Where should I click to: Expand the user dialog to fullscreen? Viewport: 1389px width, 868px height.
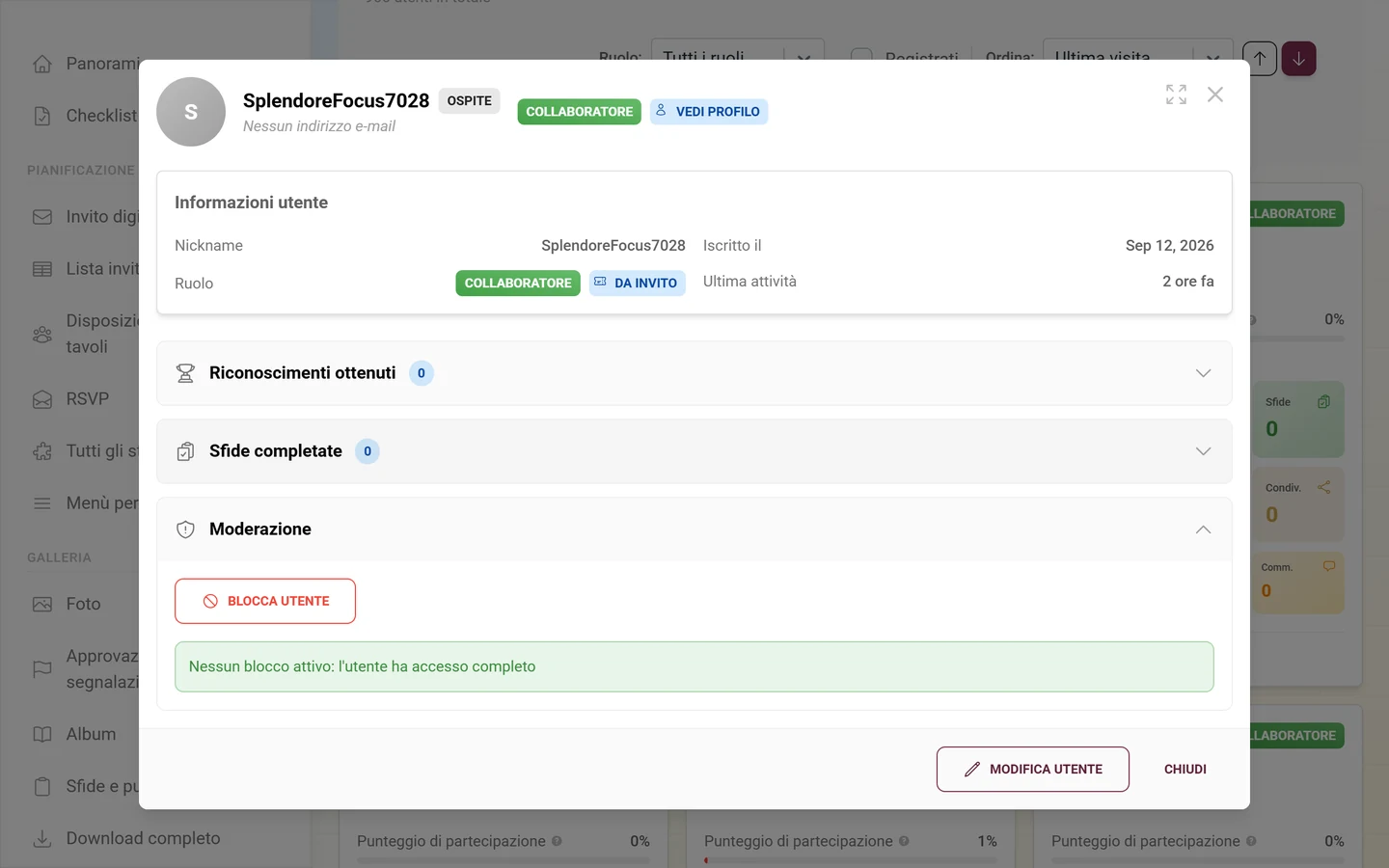pos(1176,95)
